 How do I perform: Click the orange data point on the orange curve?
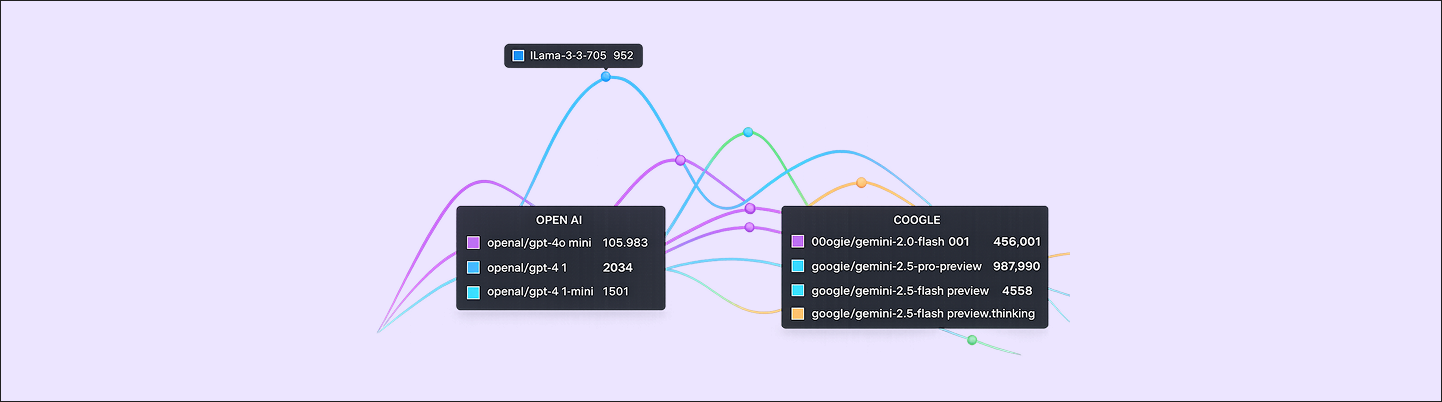(861, 182)
